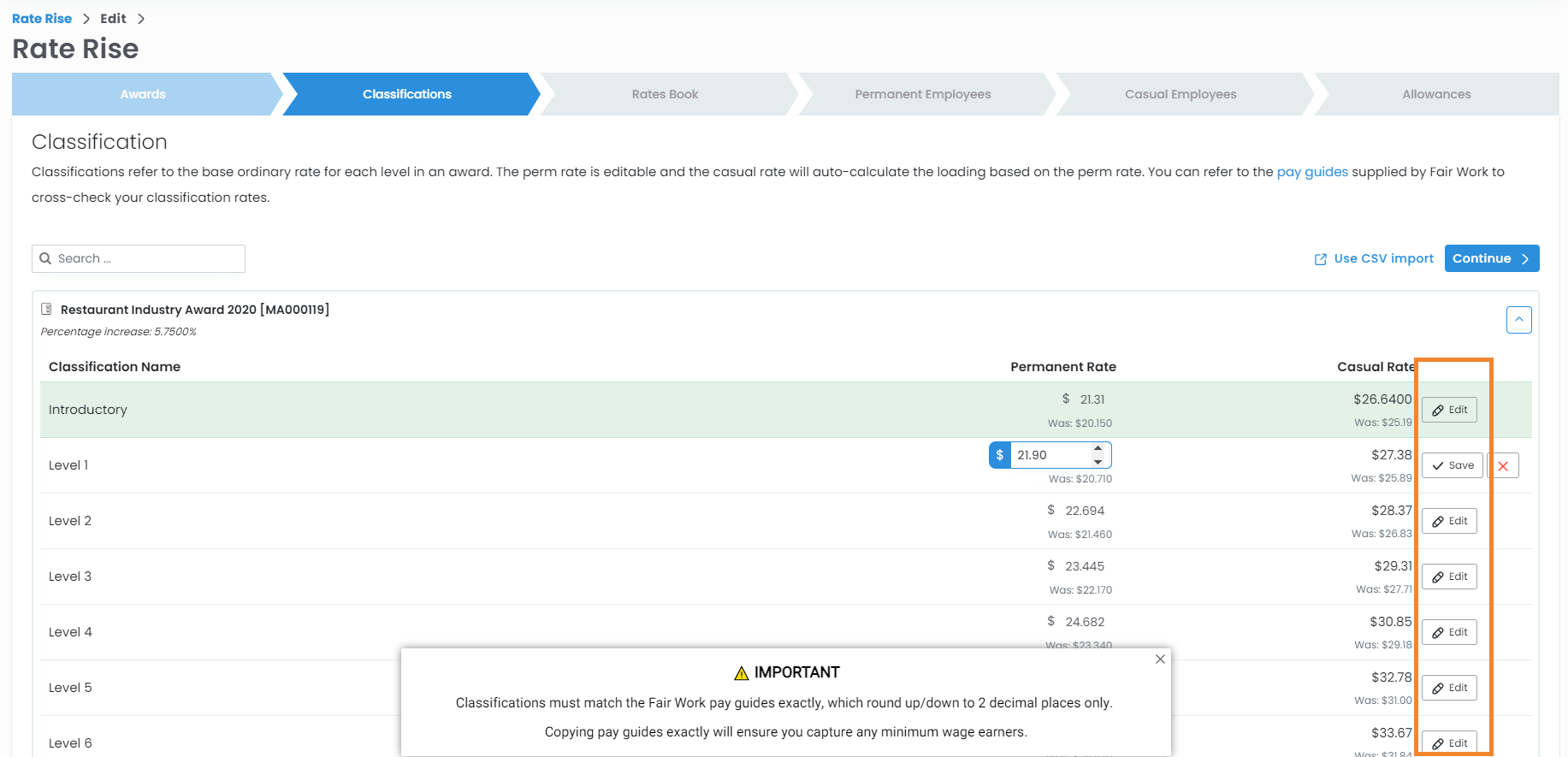Decrement the Level 1 rate with down arrow
Screen dimensions: 1568x757
pos(1098,462)
